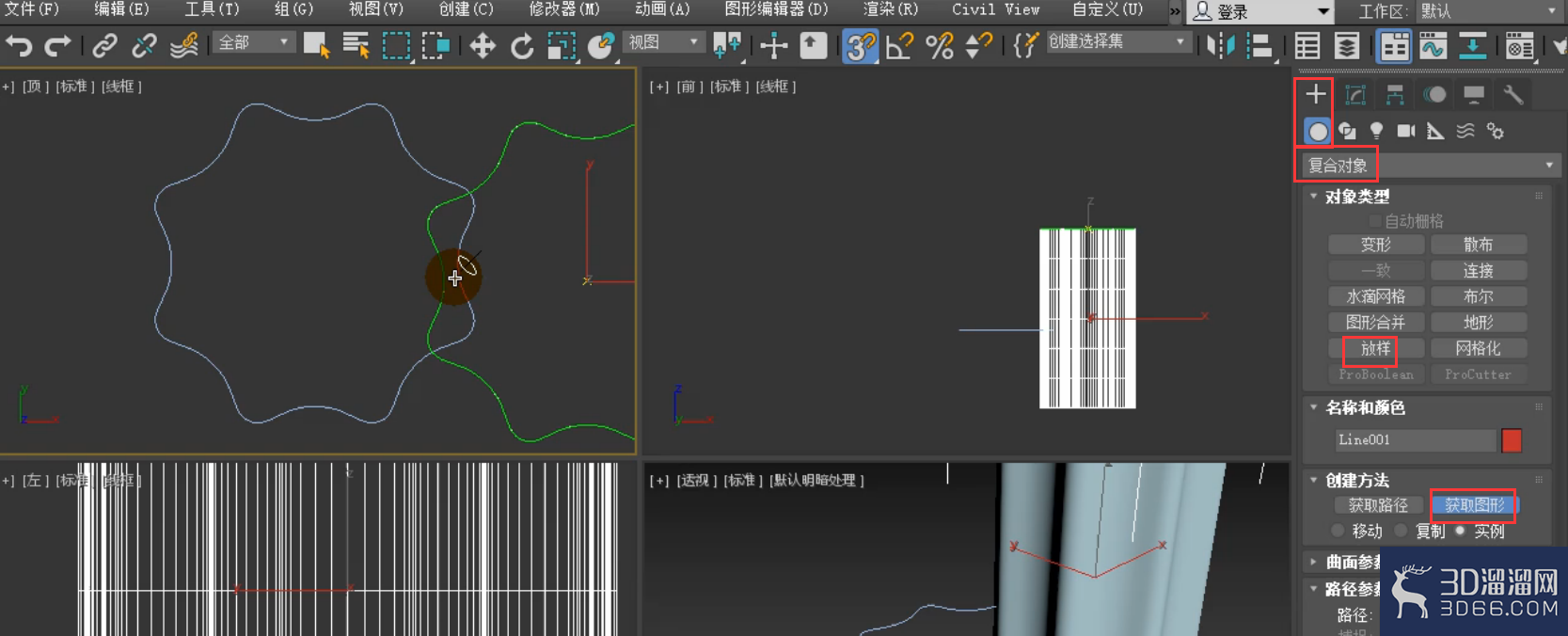Select the Cameras category icon
This screenshot has width=1568, height=636.
coord(1406,131)
